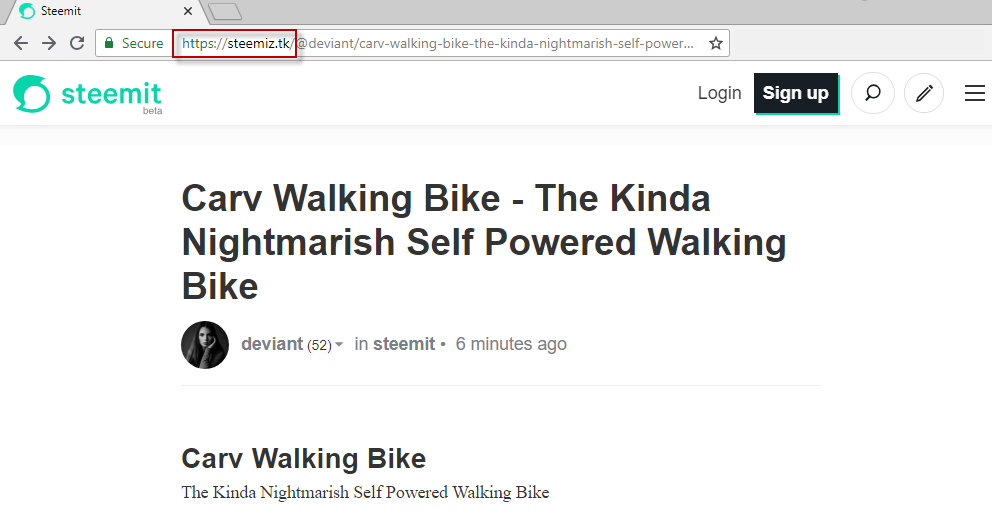
Task: Click the pencil compose post icon
Action: (x=924, y=93)
